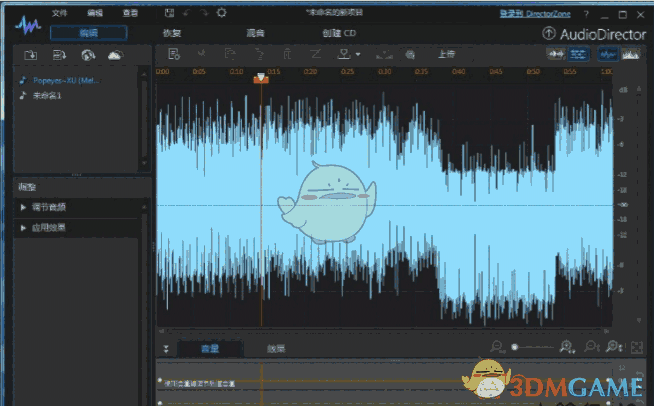Click the fit-to-window zoom icon

pos(636,347)
